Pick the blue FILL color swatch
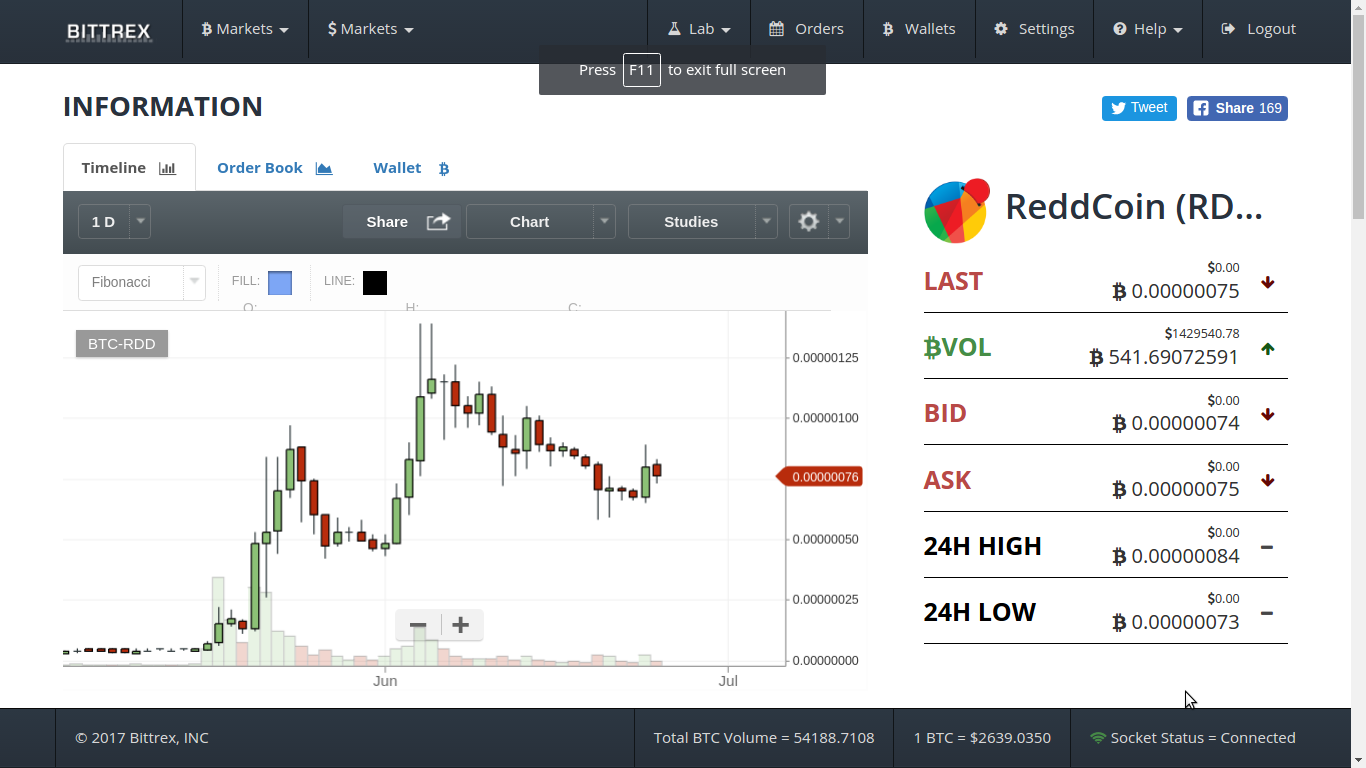1366x768 pixels. click(x=280, y=283)
